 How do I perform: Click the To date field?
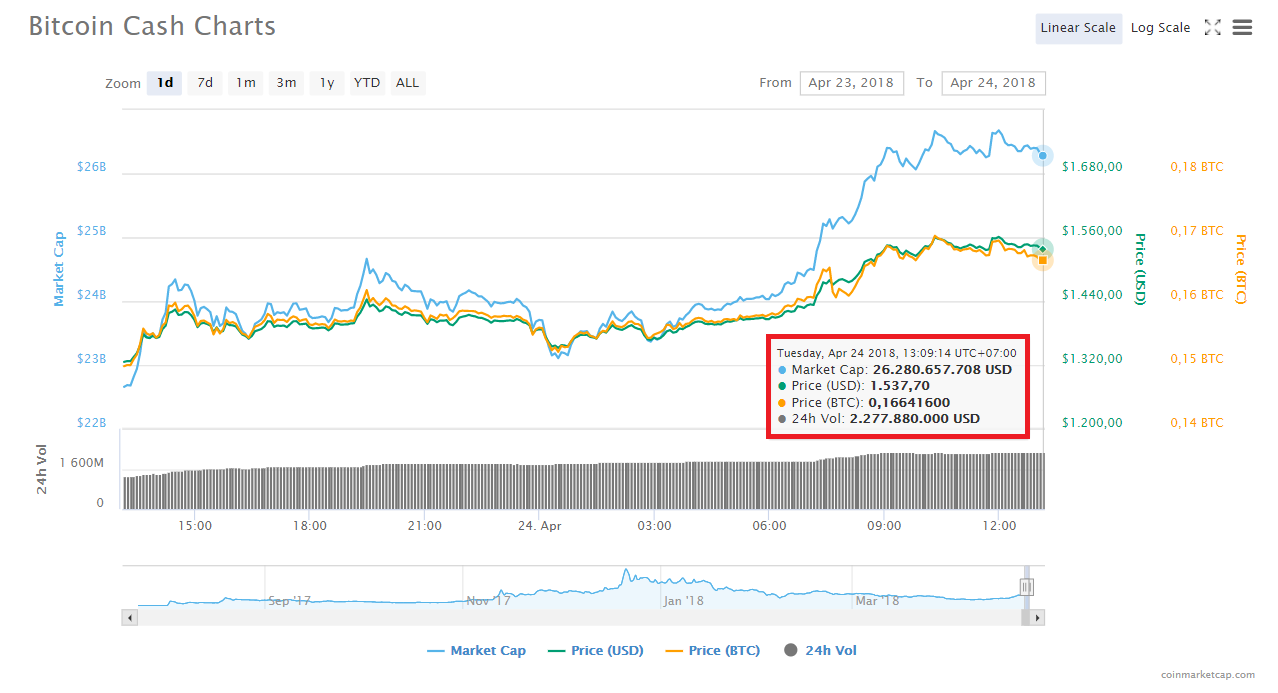coord(992,83)
